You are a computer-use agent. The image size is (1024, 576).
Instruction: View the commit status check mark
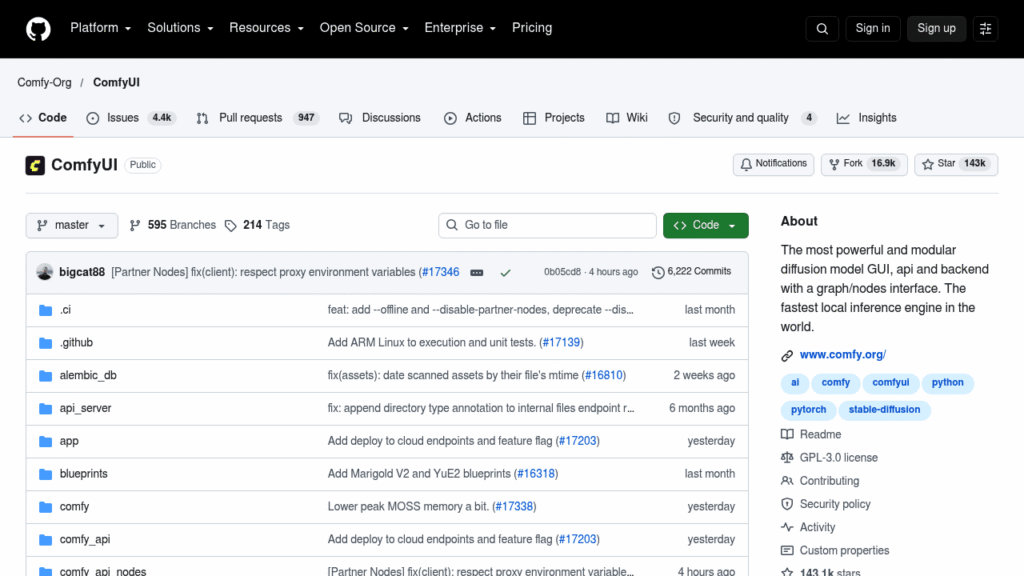pyautogui.click(x=505, y=272)
